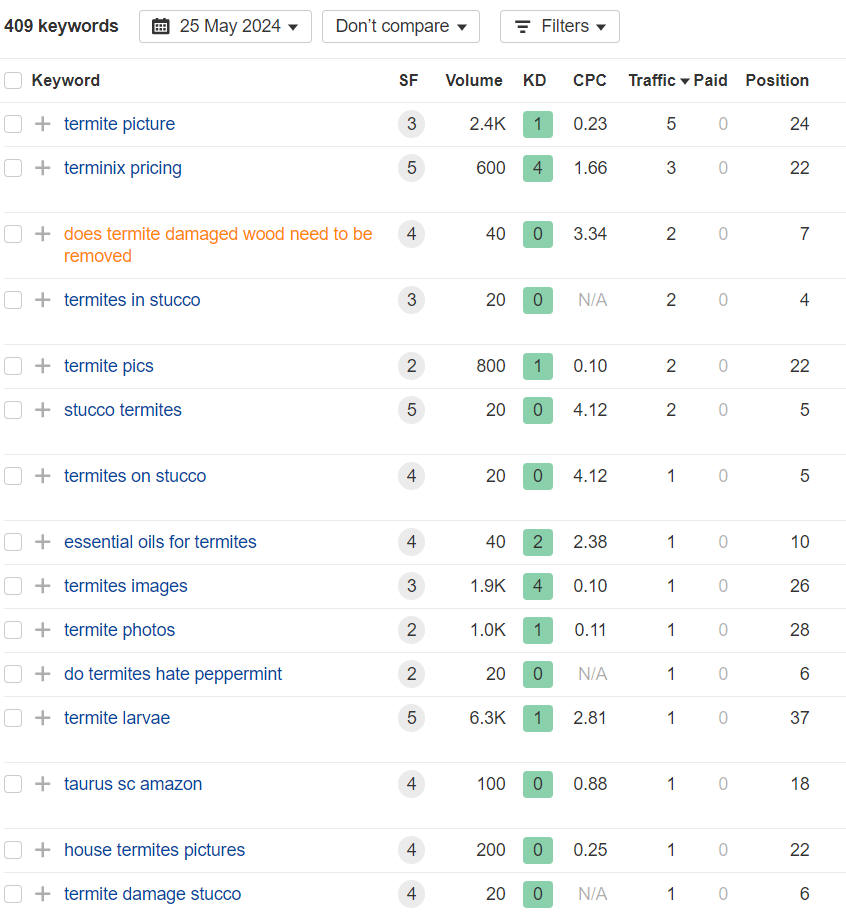
Task: Click the calendar icon in the date button
Action: [x=161, y=27]
